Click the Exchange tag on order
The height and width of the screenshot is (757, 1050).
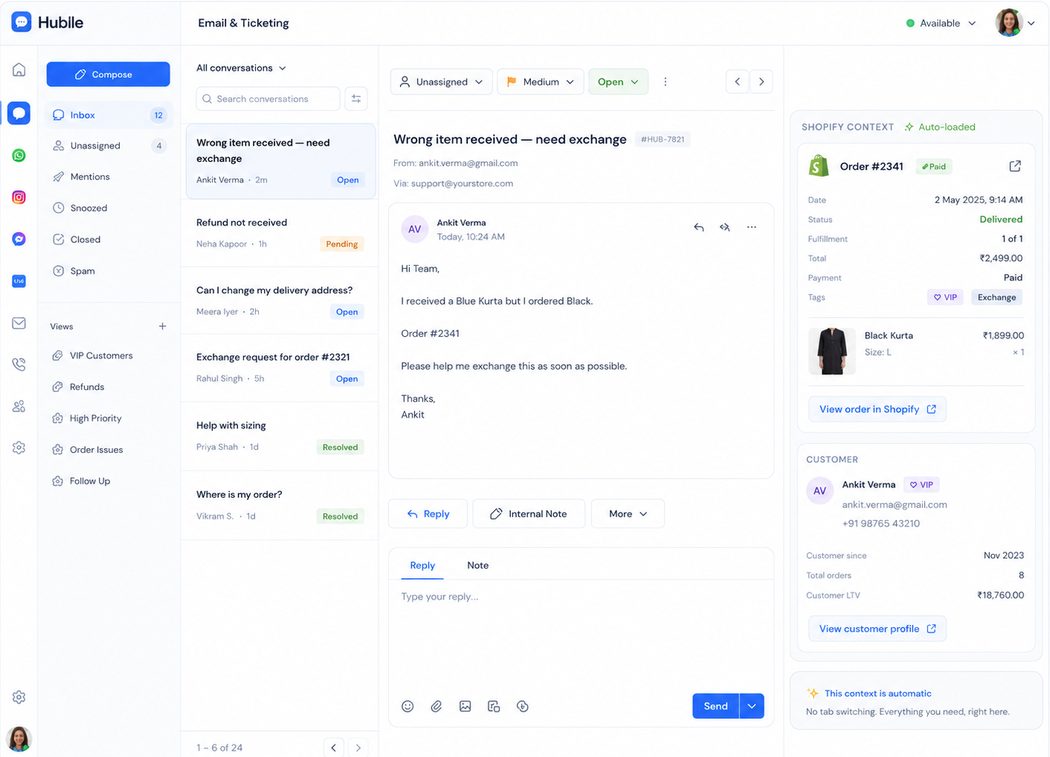(x=996, y=297)
